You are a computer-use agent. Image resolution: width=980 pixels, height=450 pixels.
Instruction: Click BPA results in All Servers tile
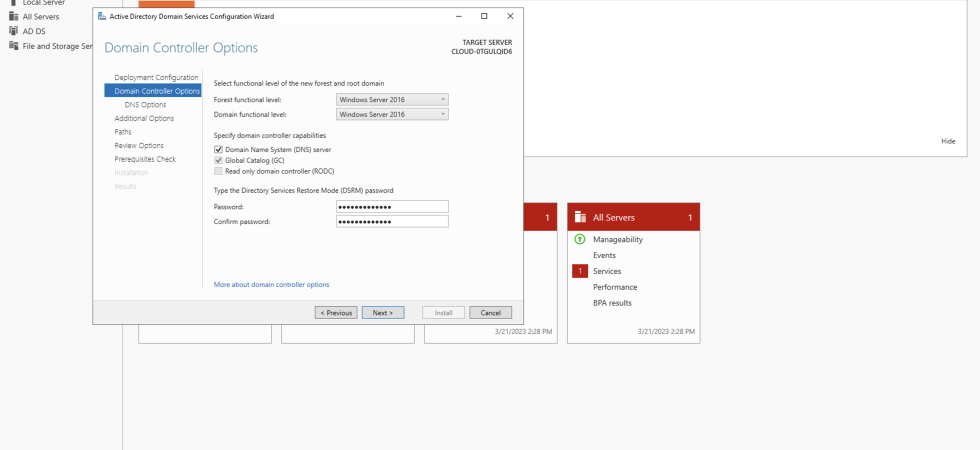pyautogui.click(x=612, y=303)
